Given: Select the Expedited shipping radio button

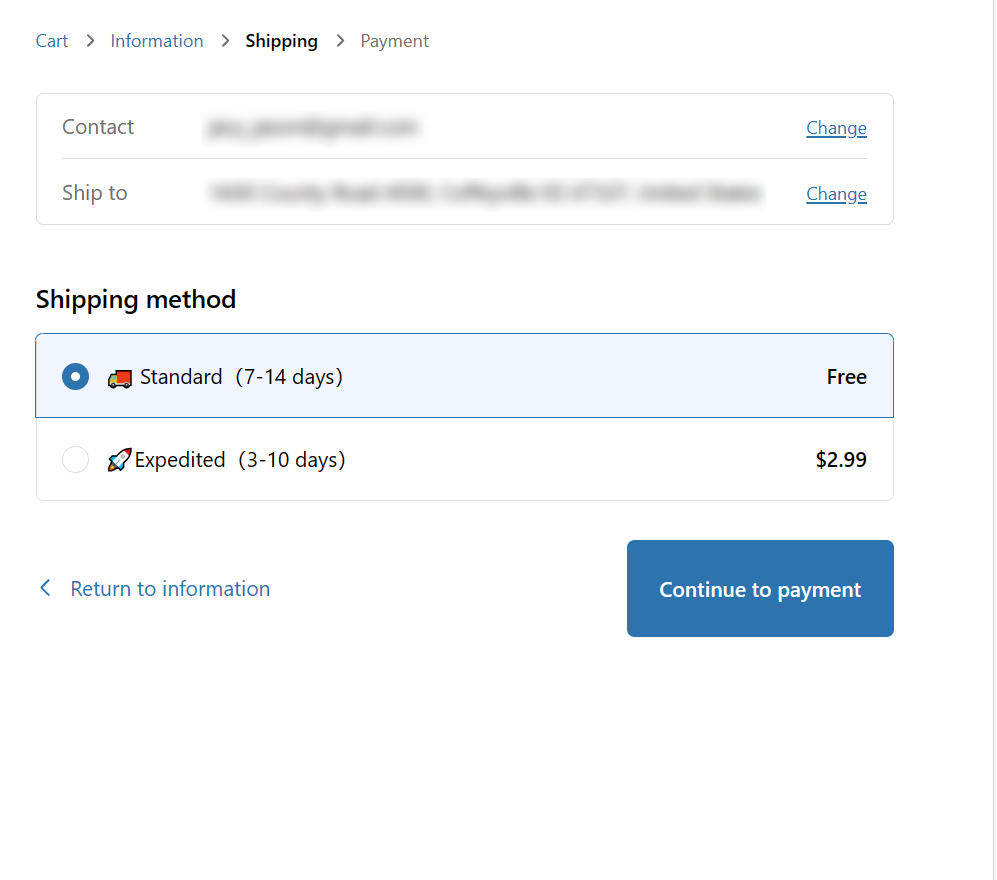Looking at the screenshot, I should point(75,460).
